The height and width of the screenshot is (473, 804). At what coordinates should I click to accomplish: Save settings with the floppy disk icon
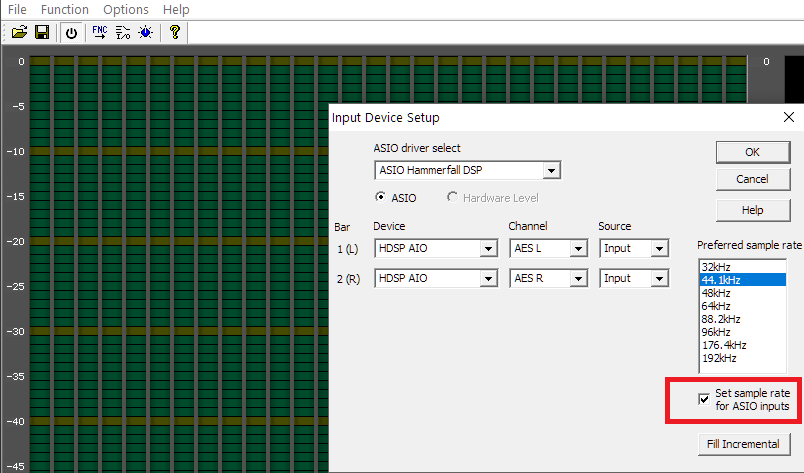pos(42,32)
